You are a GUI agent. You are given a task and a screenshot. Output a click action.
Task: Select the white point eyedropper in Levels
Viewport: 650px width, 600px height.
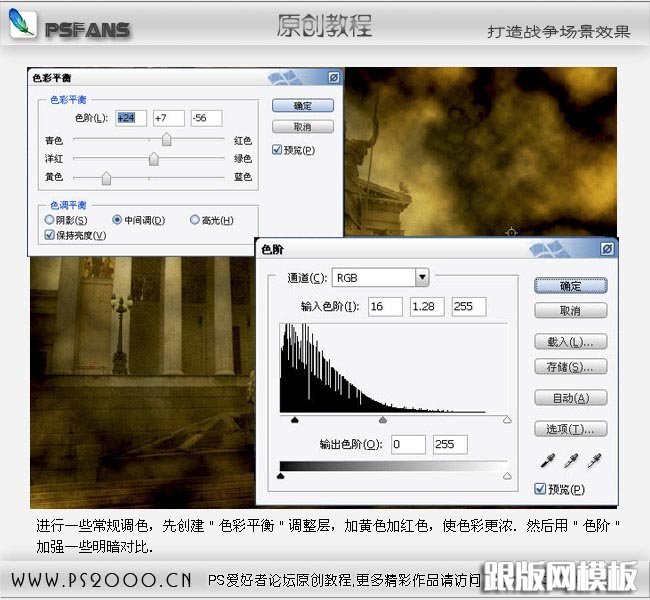pyautogui.click(x=595, y=461)
